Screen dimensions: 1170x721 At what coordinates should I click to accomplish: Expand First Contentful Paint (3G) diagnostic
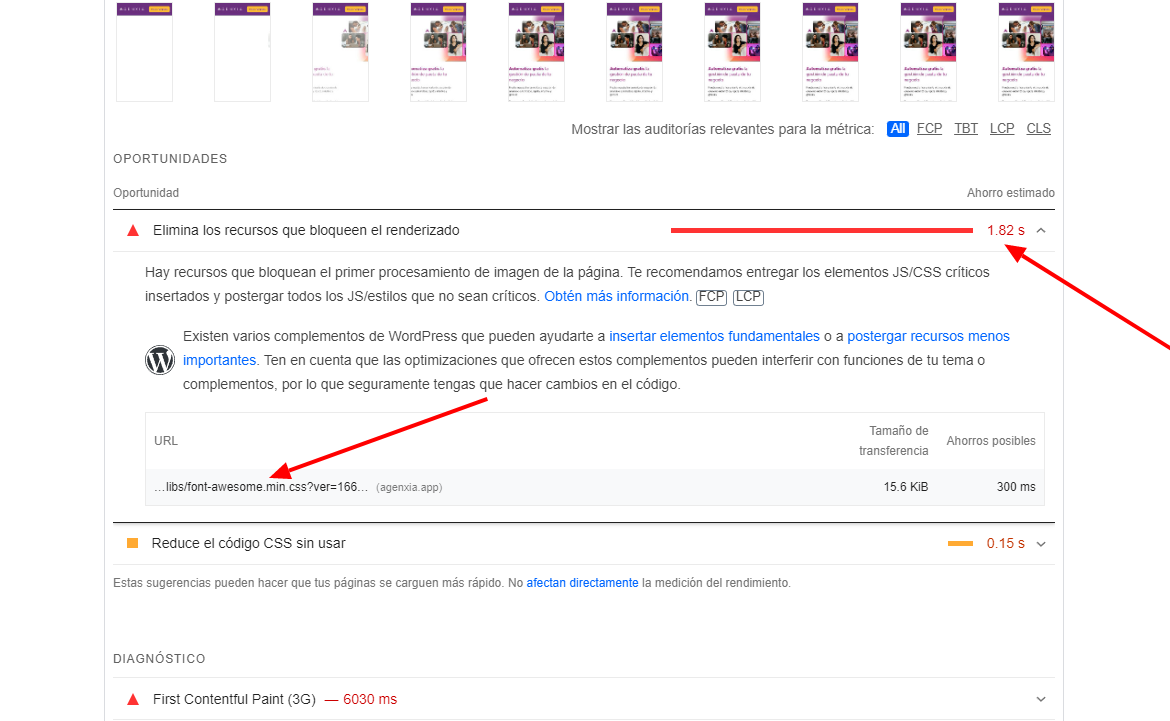pyautogui.click(x=1041, y=699)
